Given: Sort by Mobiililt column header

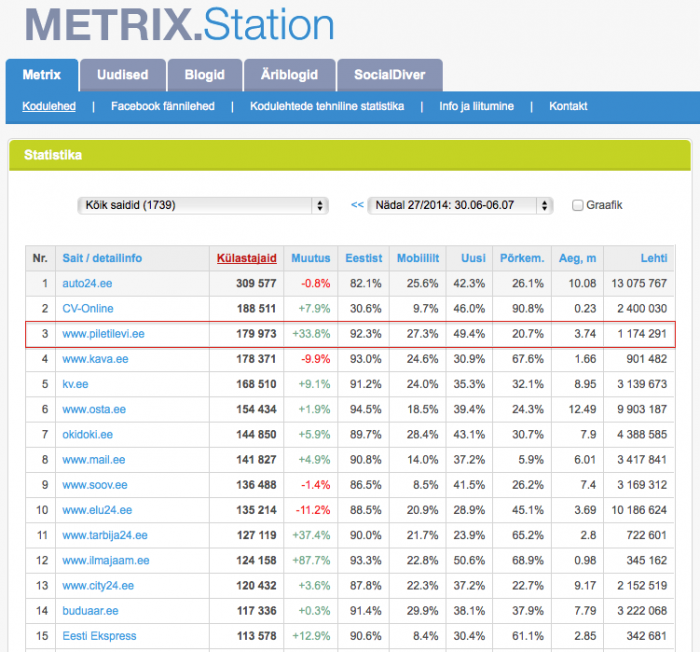Looking at the screenshot, I should (418, 258).
